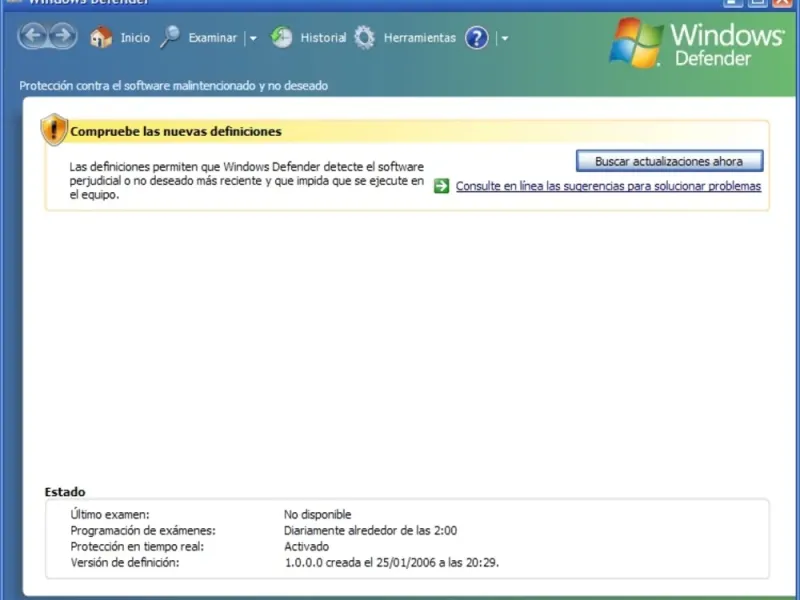Click the heading 'Compruebe las nuevas definiciones'
Viewport: 800px width, 600px height.
click(176, 132)
